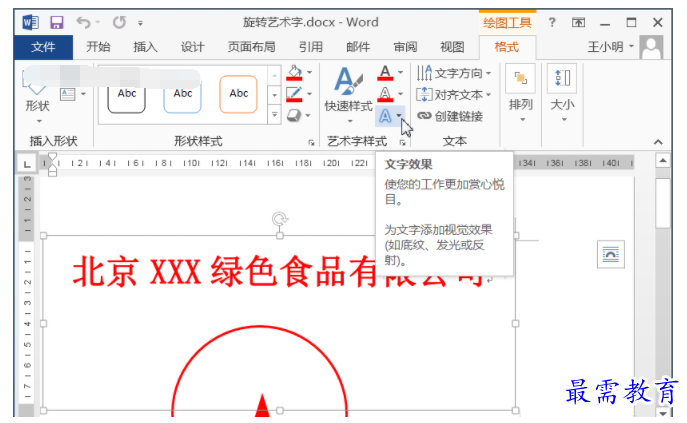This screenshot has height=423, width=687.
Task: Open the shape effects button
Action: pyautogui.click(x=294, y=115)
